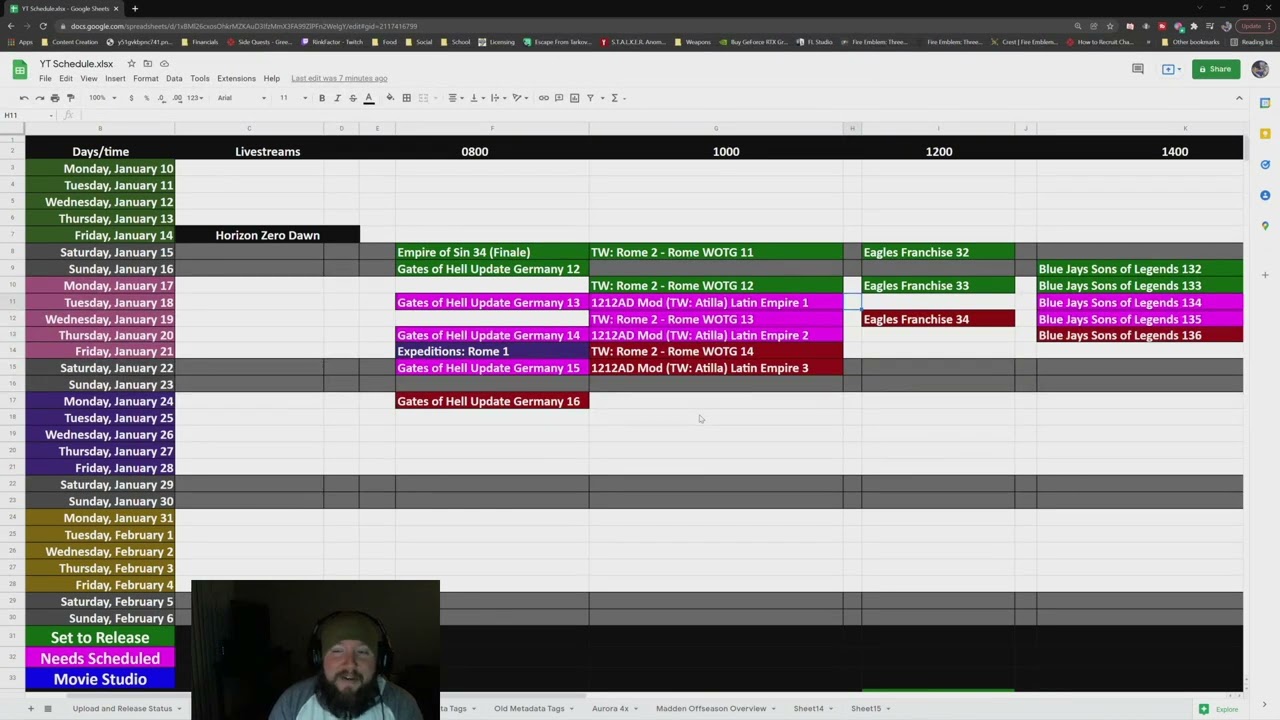Screen dimensions: 1280x720
Task: Switch to the Old Metadata Tags tab
Action: tap(529, 708)
